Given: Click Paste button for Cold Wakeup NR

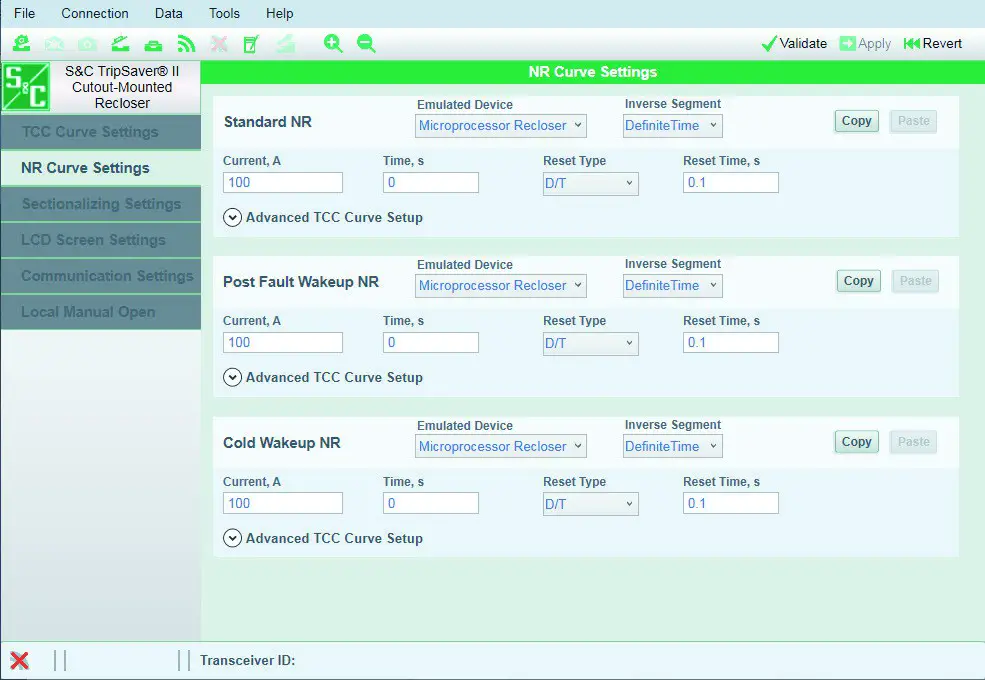Looking at the screenshot, I should click(913, 442).
